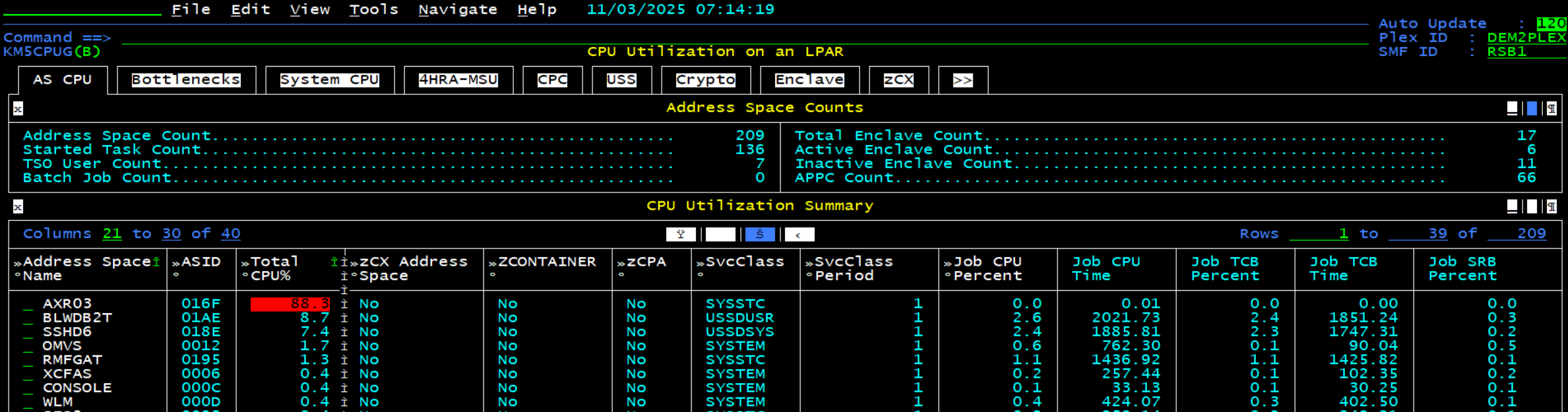1568x412 pixels.
Task: Click » icon beside zCPA header
Action: tap(621, 263)
